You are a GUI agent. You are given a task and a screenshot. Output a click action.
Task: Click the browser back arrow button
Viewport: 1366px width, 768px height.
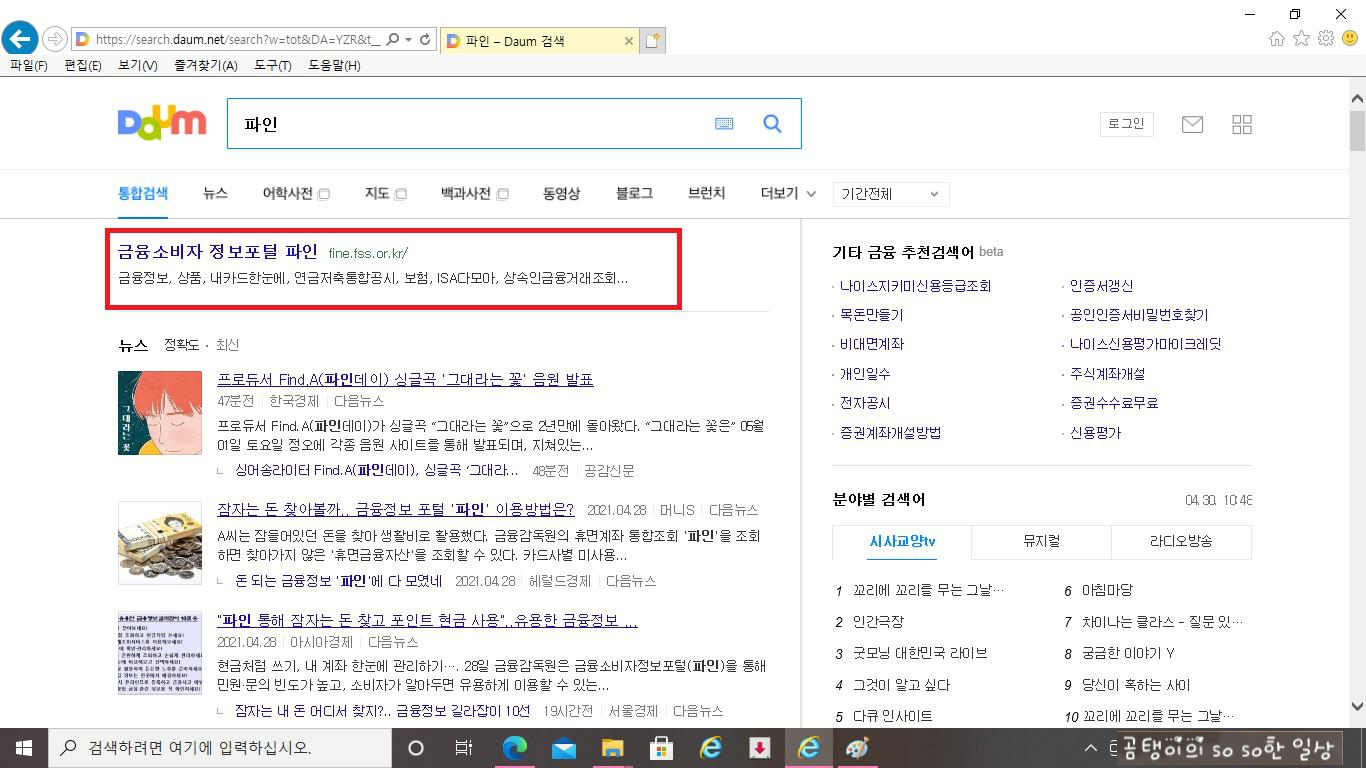point(20,39)
